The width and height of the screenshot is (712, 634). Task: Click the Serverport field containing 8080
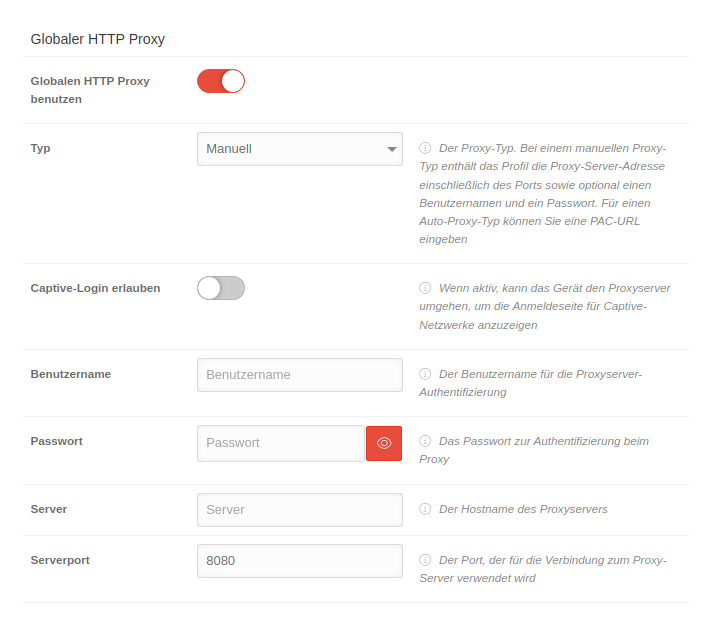(300, 561)
